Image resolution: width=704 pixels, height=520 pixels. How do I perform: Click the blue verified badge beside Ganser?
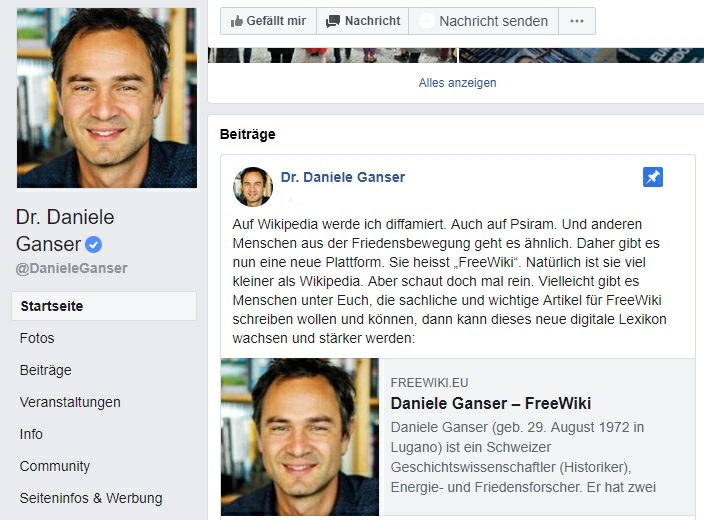click(x=93, y=244)
